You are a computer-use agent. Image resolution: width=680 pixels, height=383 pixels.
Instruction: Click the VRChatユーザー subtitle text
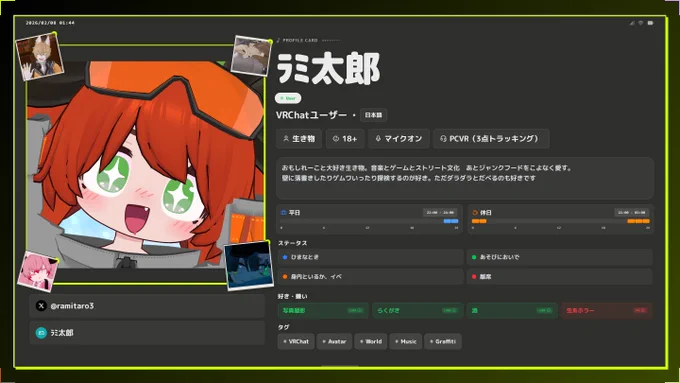tap(311, 115)
